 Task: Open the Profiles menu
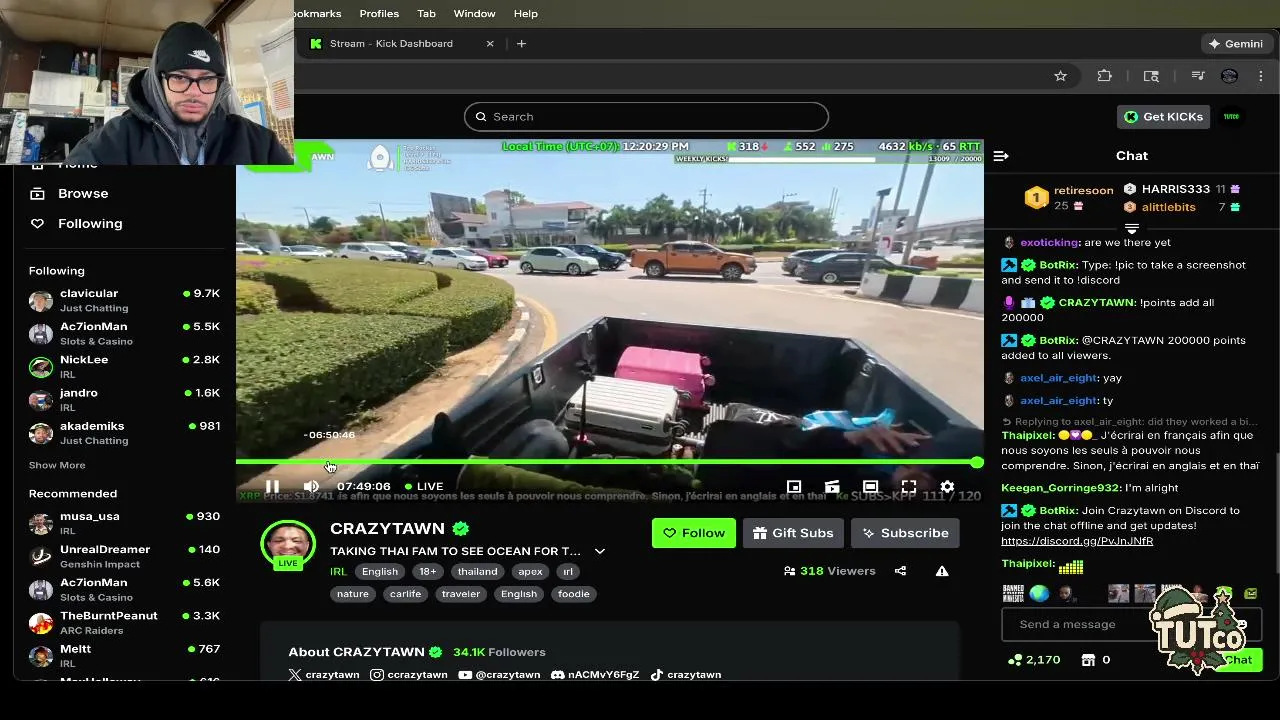[379, 13]
